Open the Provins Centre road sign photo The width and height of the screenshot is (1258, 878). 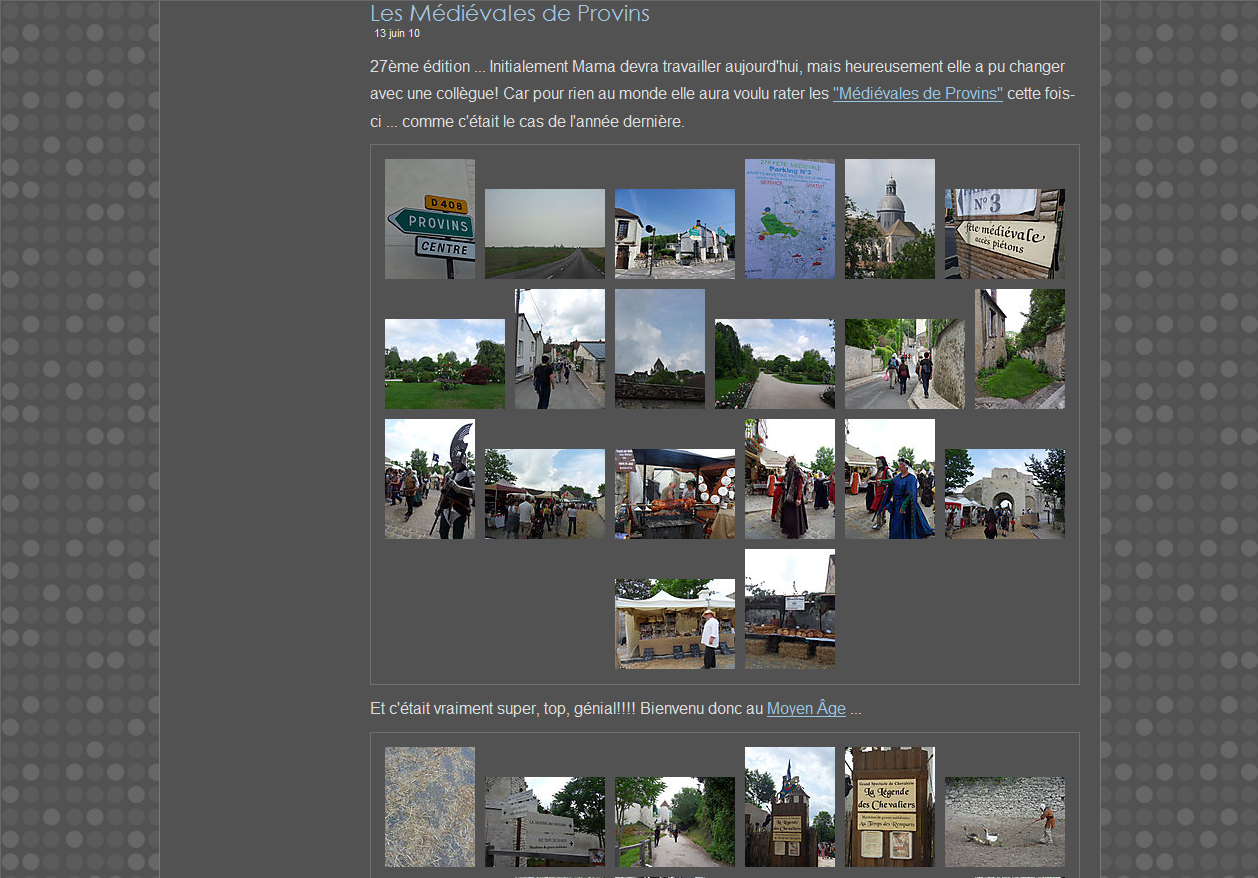(x=430, y=219)
